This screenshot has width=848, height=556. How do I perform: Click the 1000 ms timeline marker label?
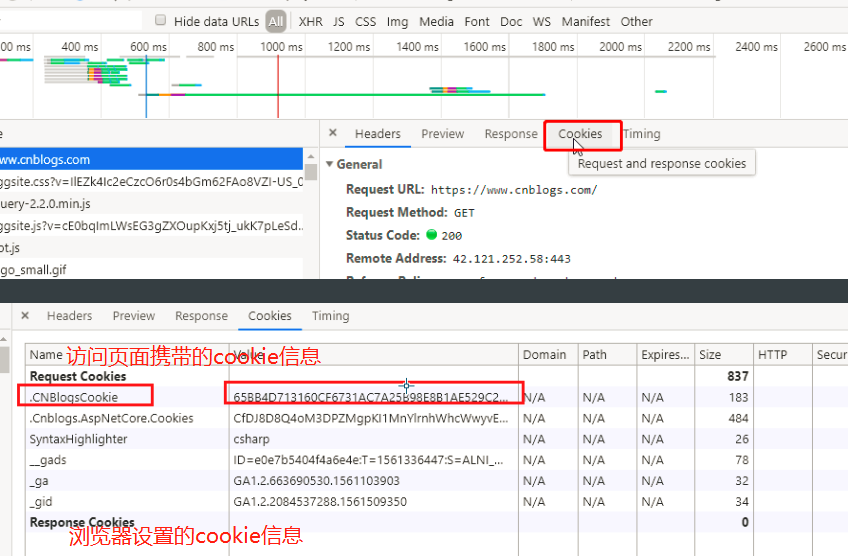click(x=281, y=47)
